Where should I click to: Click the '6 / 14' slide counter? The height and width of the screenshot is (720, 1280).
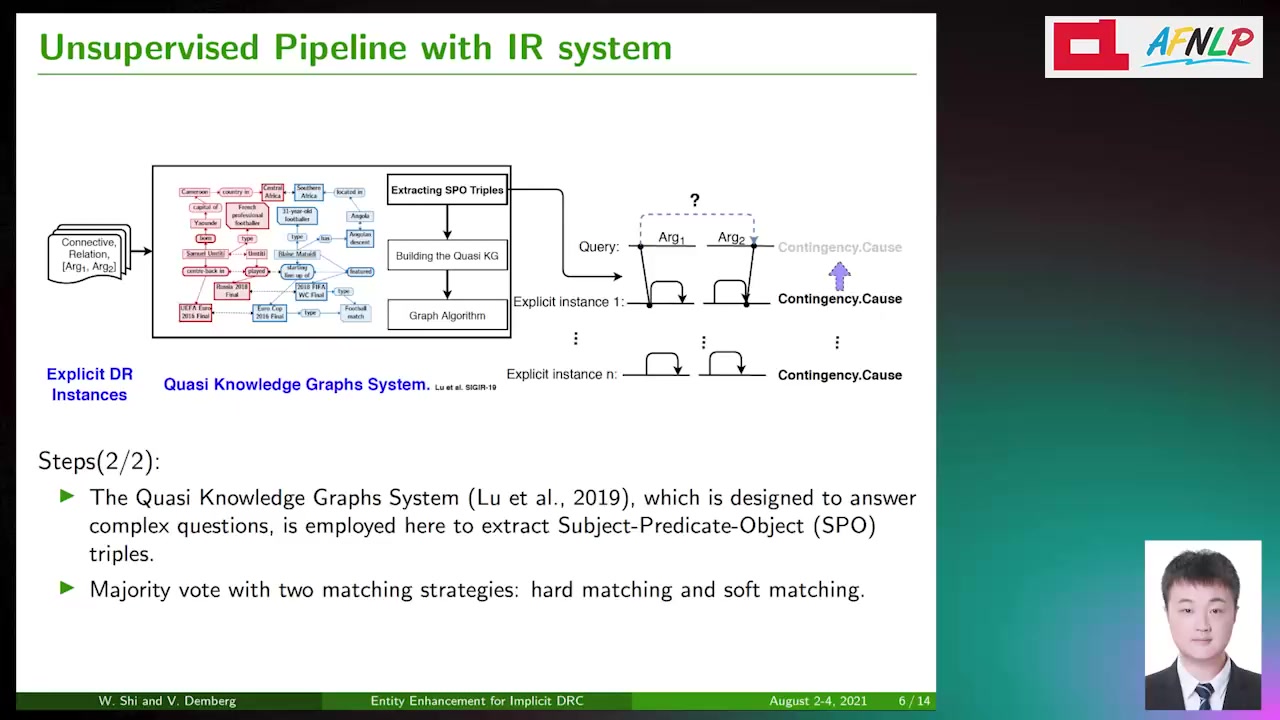click(x=914, y=701)
